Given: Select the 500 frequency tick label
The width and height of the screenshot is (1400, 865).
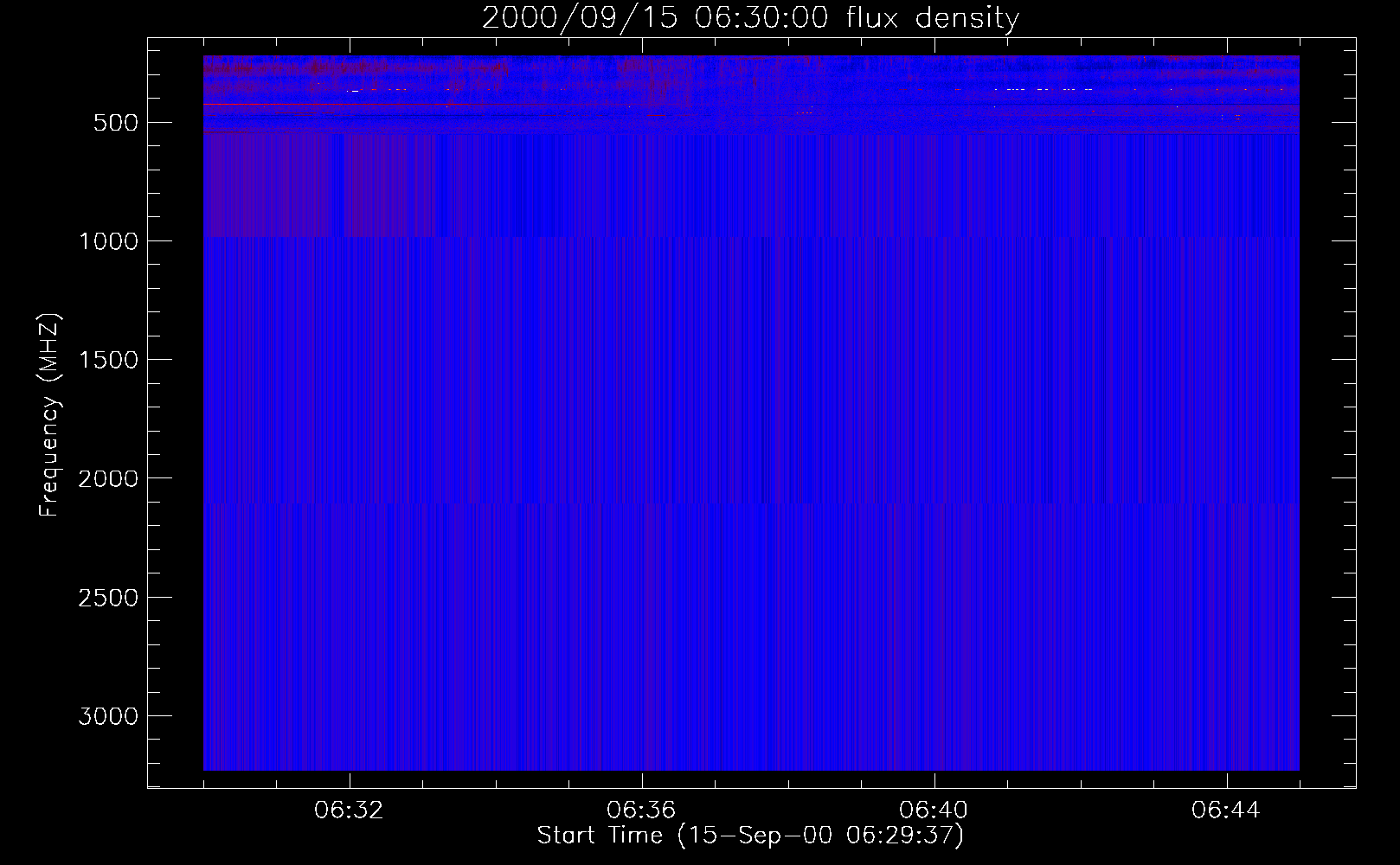Looking at the screenshot, I should 116,123.
